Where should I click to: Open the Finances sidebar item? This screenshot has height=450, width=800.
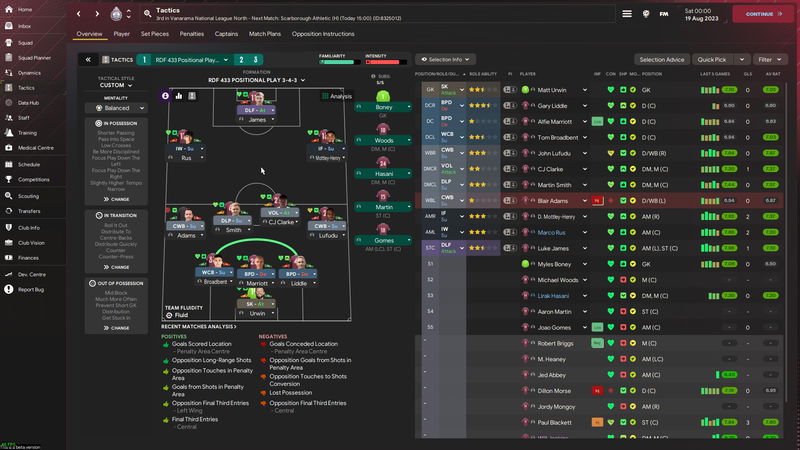point(28,258)
